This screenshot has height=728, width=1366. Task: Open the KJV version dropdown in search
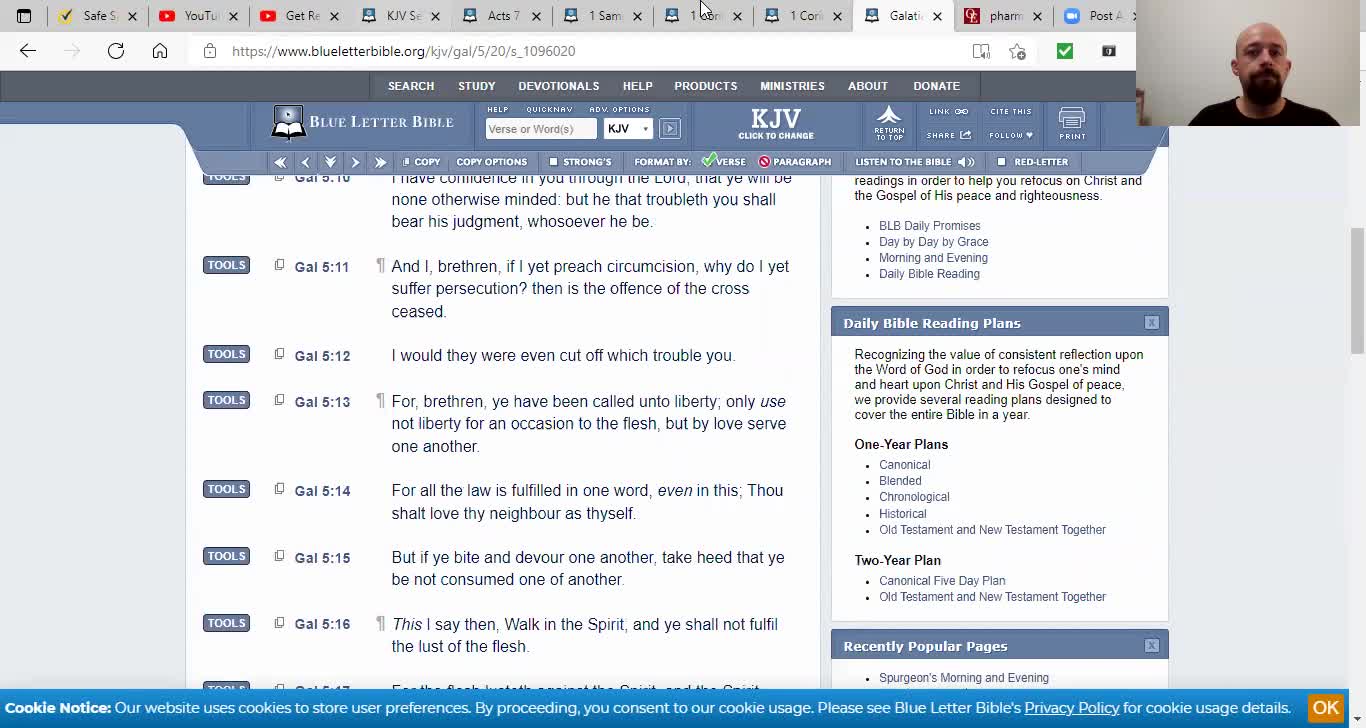coord(628,128)
